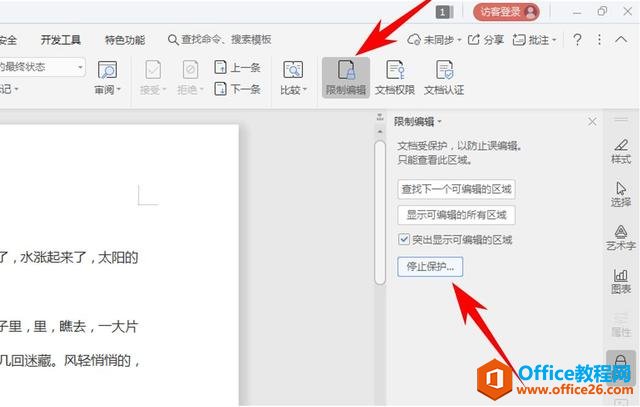Click text line '瞧去，一大片'
Screen dimensions: 640x407
(x=99, y=327)
